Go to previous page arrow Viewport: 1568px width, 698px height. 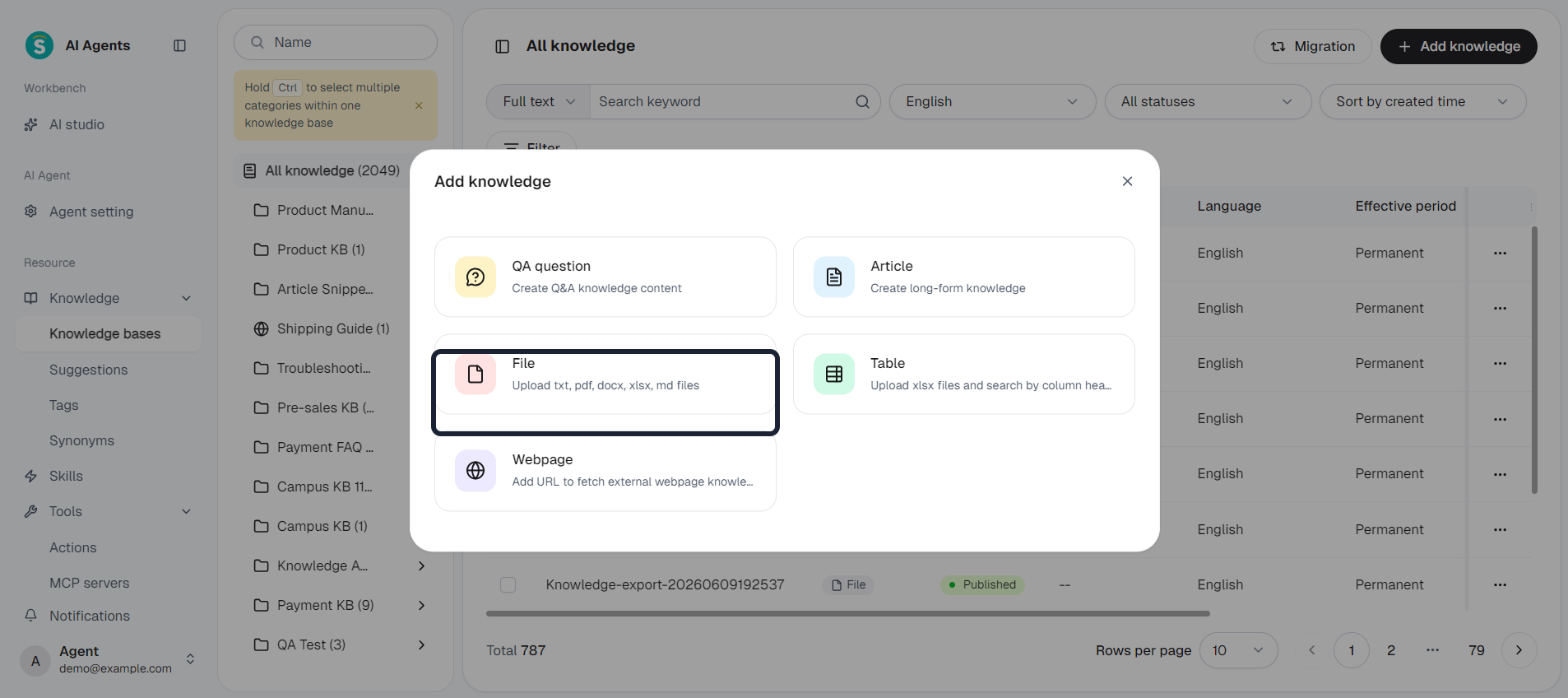point(1313,650)
